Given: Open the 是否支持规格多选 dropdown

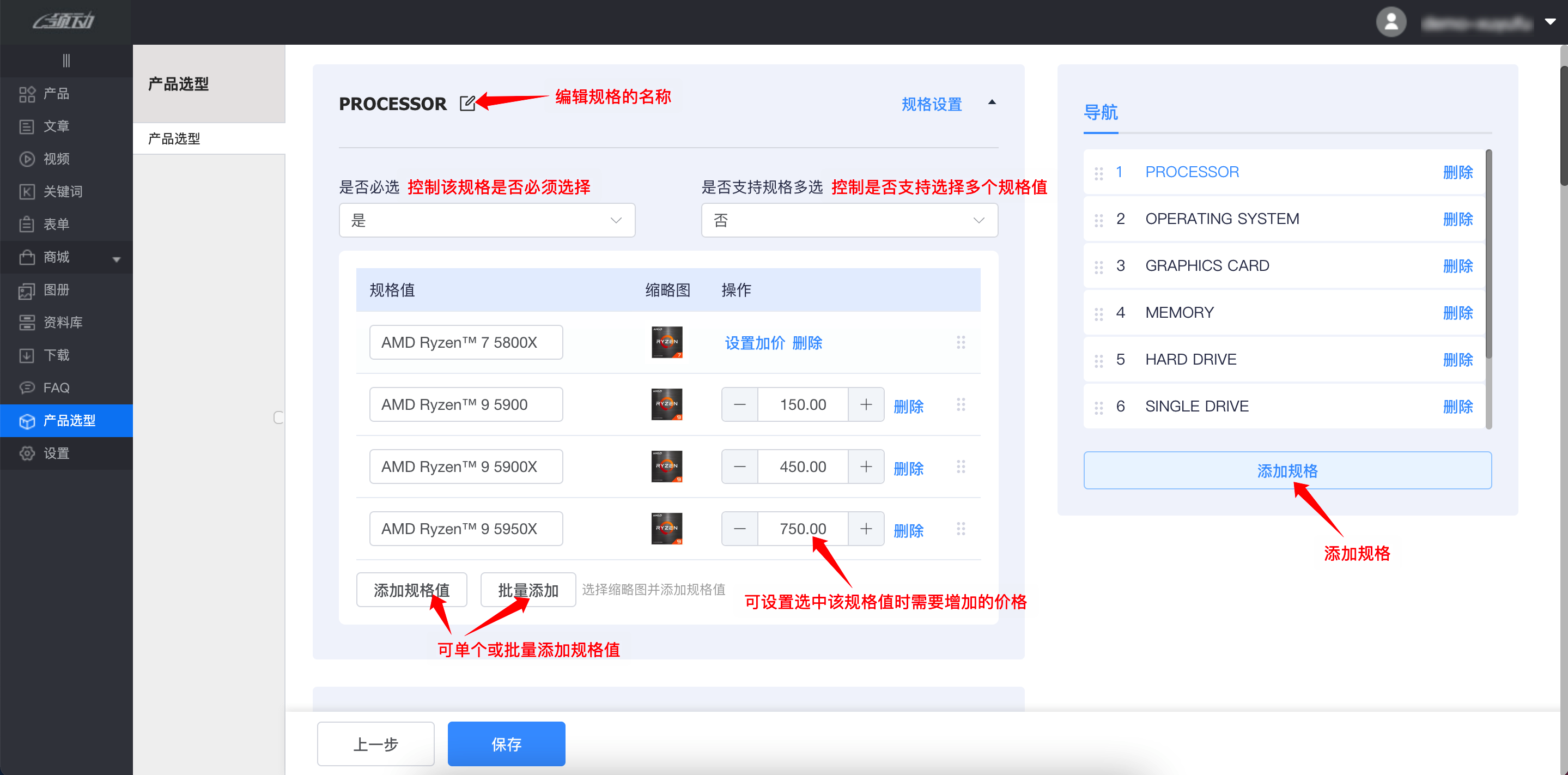Looking at the screenshot, I should coord(848,220).
